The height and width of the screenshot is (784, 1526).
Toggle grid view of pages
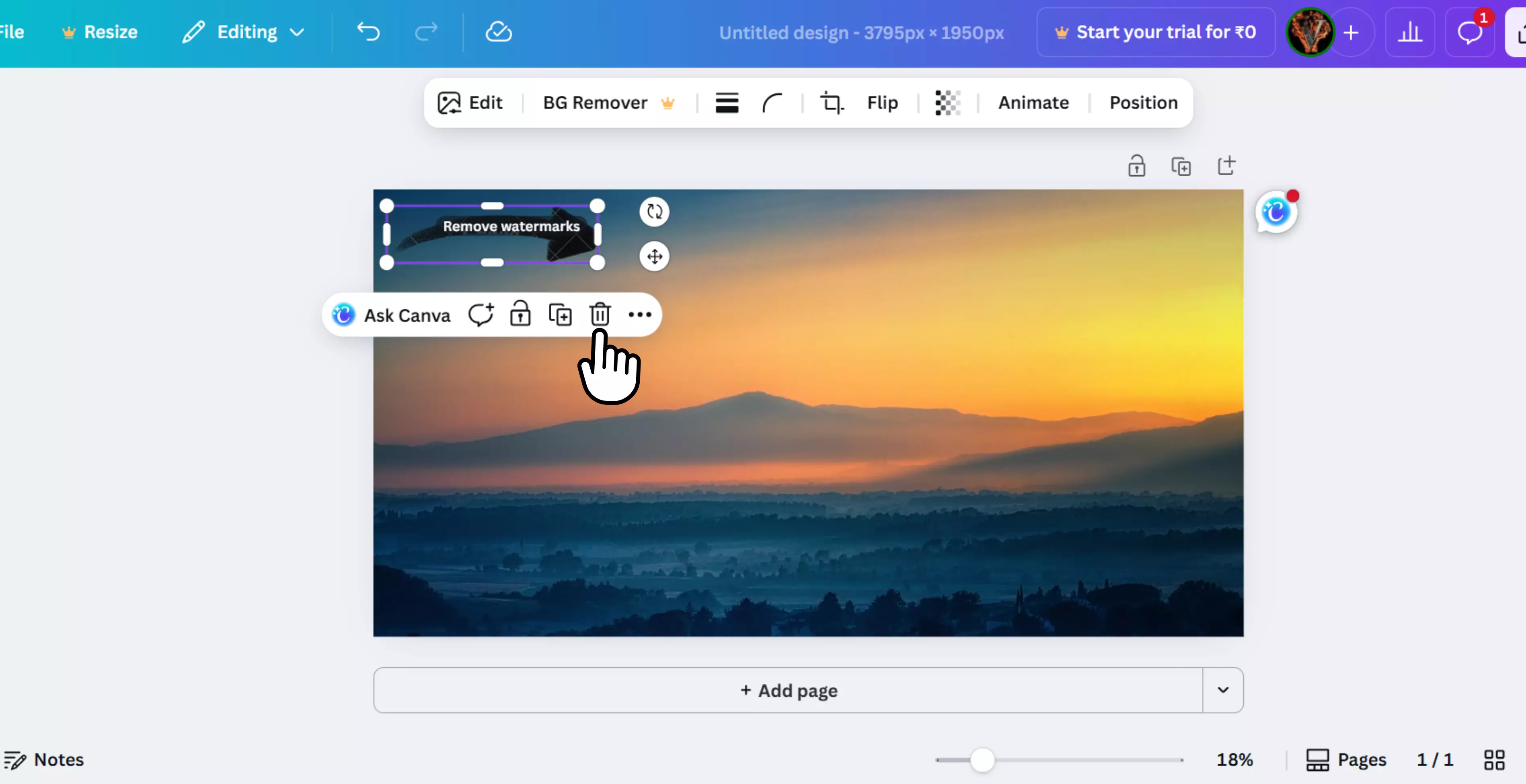click(x=1494, y=760)
